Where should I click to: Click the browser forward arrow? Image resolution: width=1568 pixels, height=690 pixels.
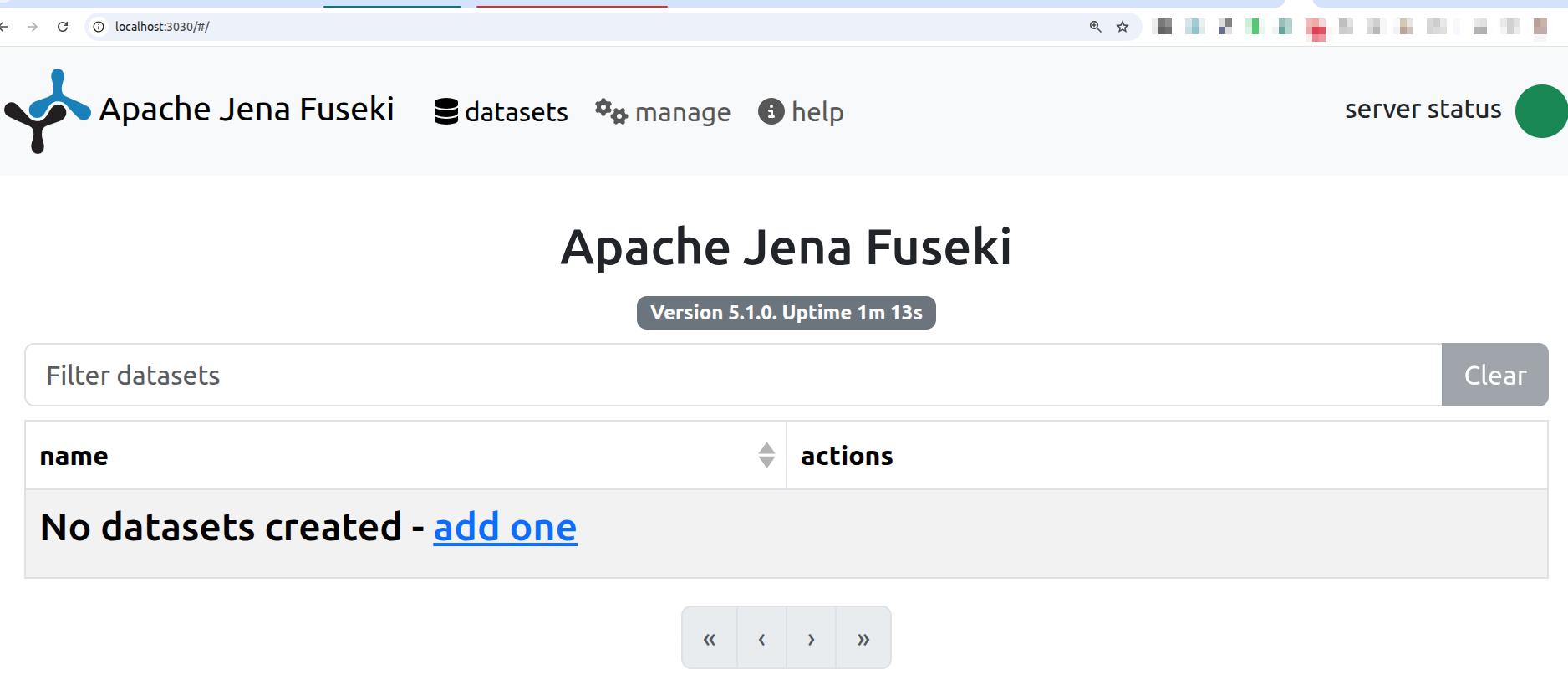33,27
